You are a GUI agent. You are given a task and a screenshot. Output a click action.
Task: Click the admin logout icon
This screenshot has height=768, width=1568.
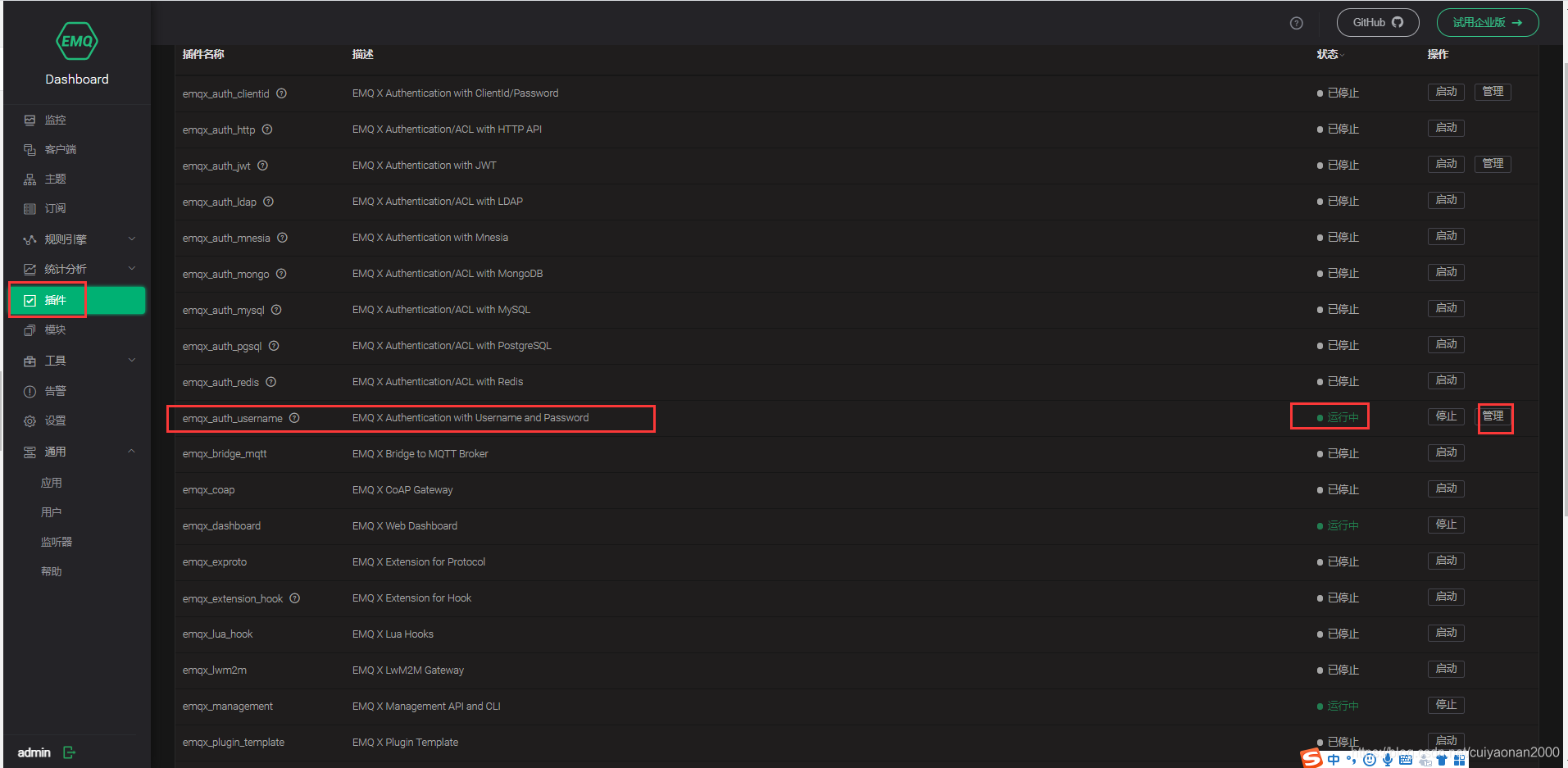point(69,752)
